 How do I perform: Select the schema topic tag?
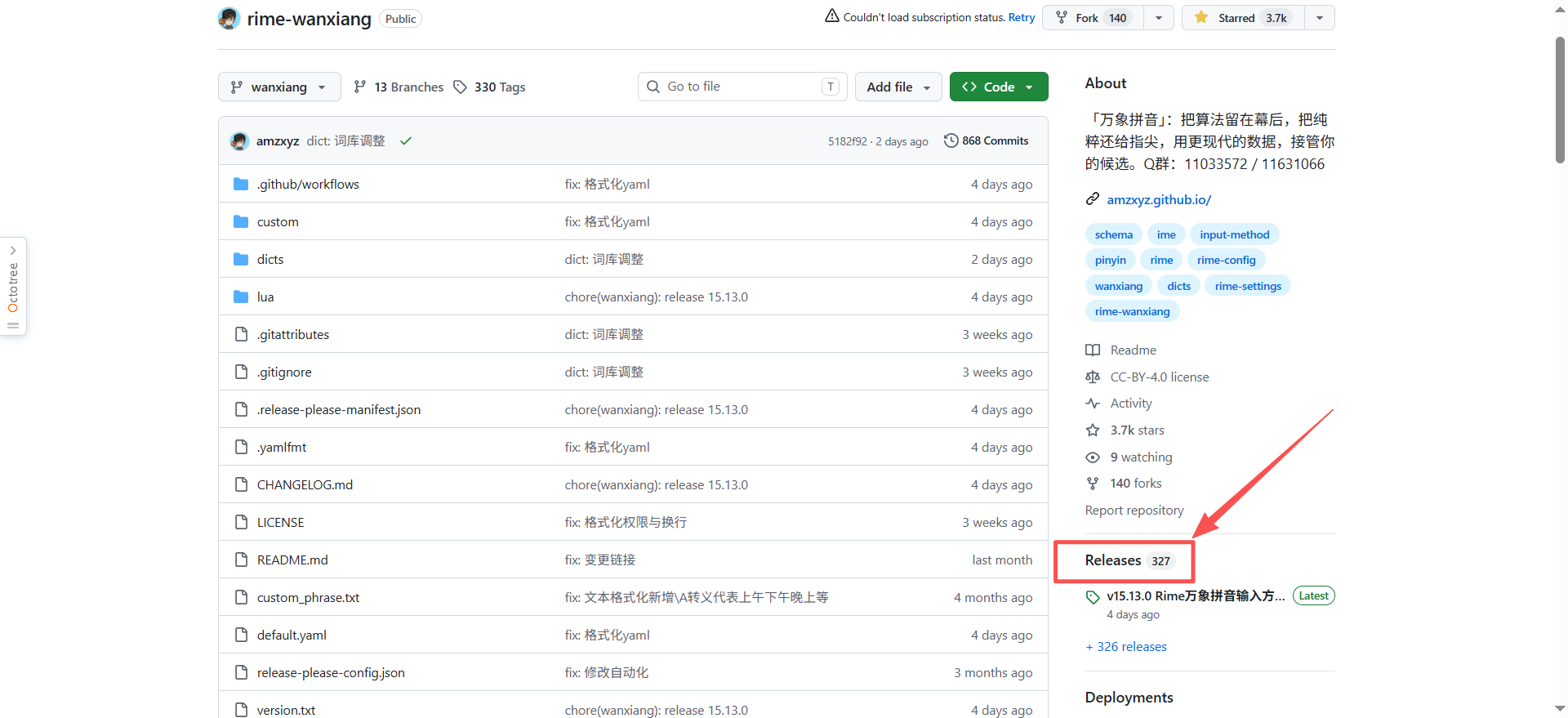point(1114,234)
